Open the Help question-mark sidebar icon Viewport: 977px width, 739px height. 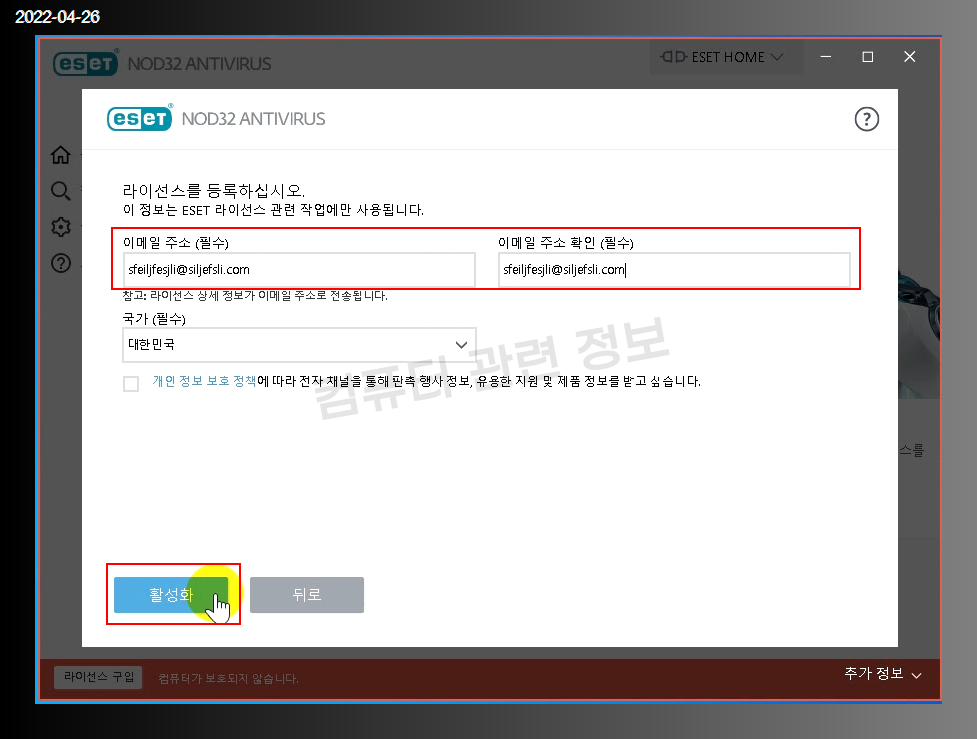[60, 263]
